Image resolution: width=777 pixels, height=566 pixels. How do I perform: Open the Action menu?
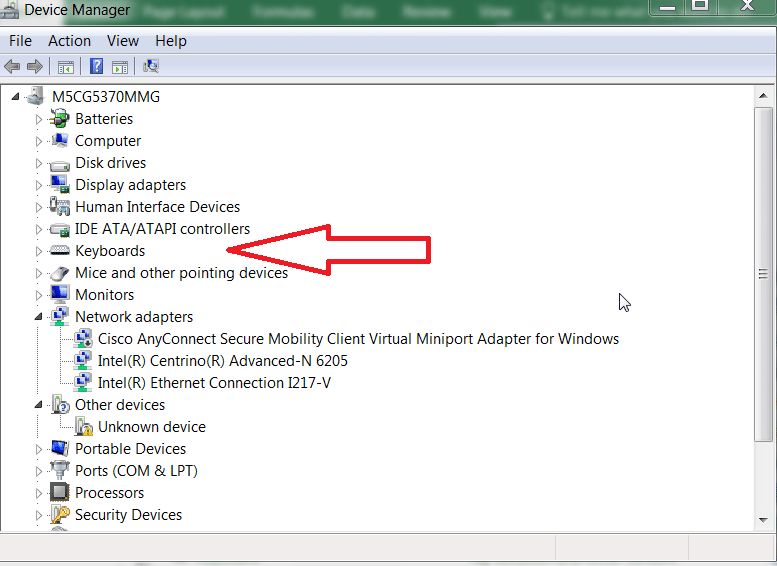point(69,41)
